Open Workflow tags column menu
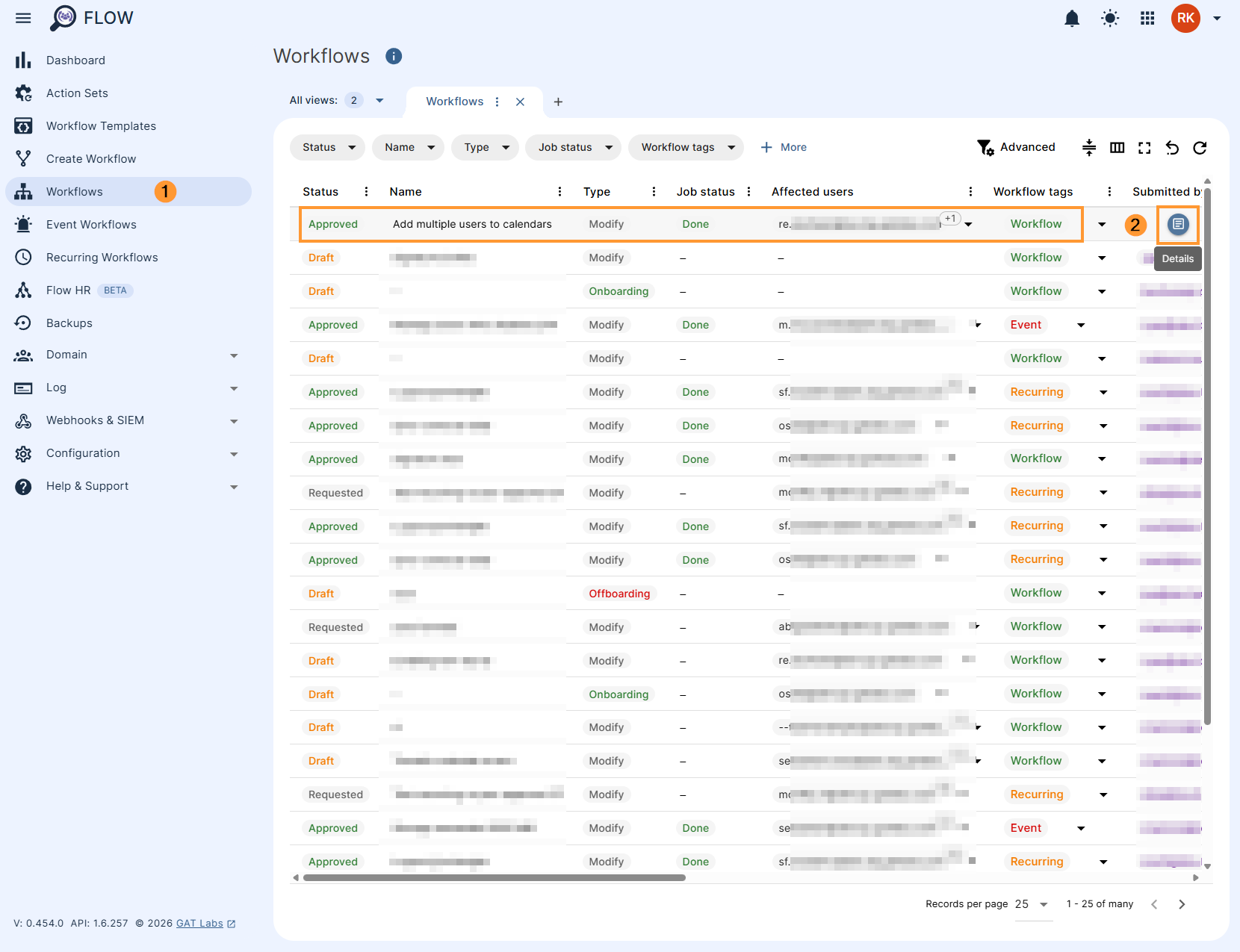 [x=1109, y=192]
